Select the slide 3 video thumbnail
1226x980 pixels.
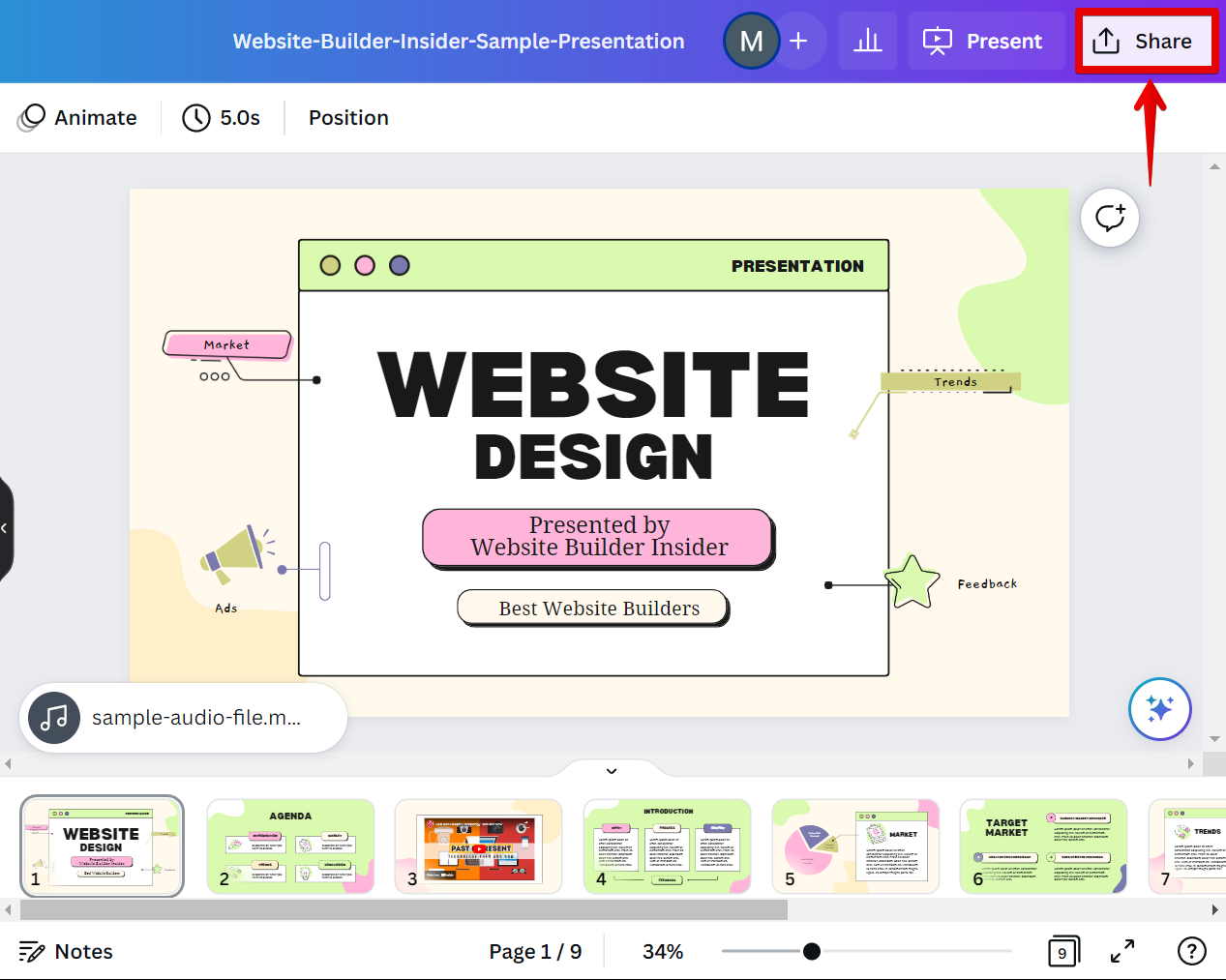click(x=478, y=846)
